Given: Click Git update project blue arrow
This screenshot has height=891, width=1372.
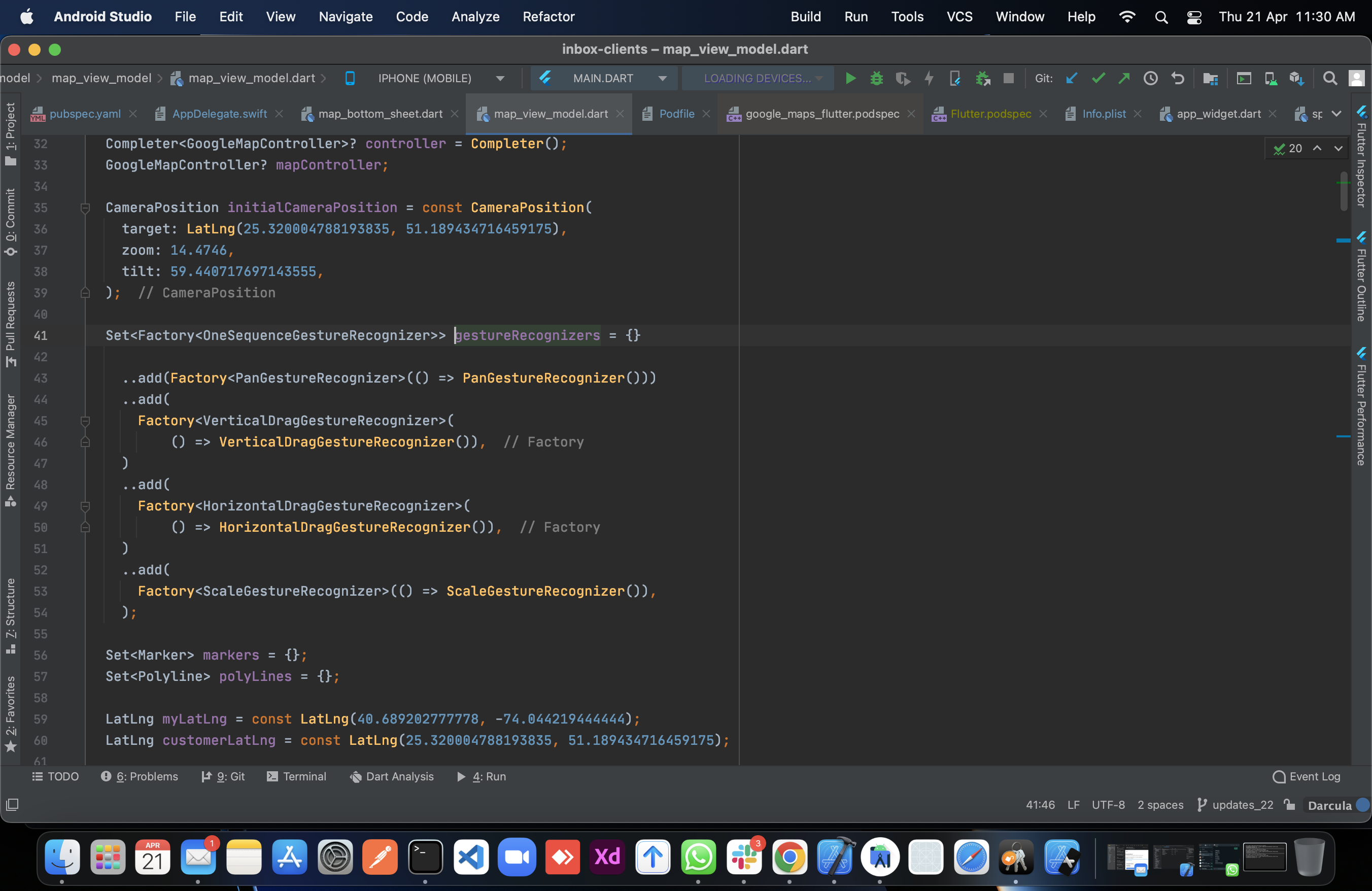Looking at the screenshot, I should click(x=1071, y=78).
